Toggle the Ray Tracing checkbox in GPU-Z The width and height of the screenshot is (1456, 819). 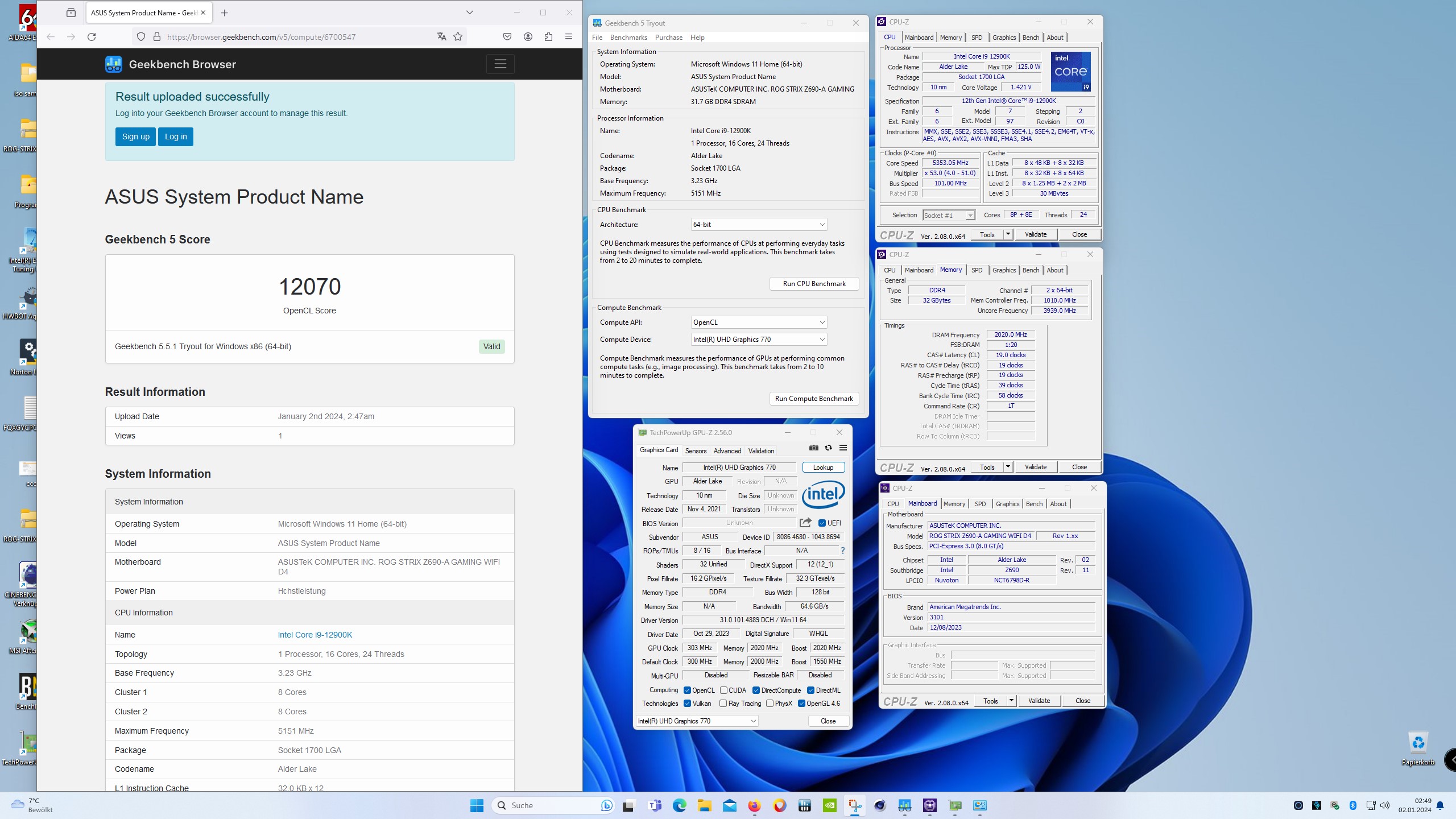click(x=723, y=703)
